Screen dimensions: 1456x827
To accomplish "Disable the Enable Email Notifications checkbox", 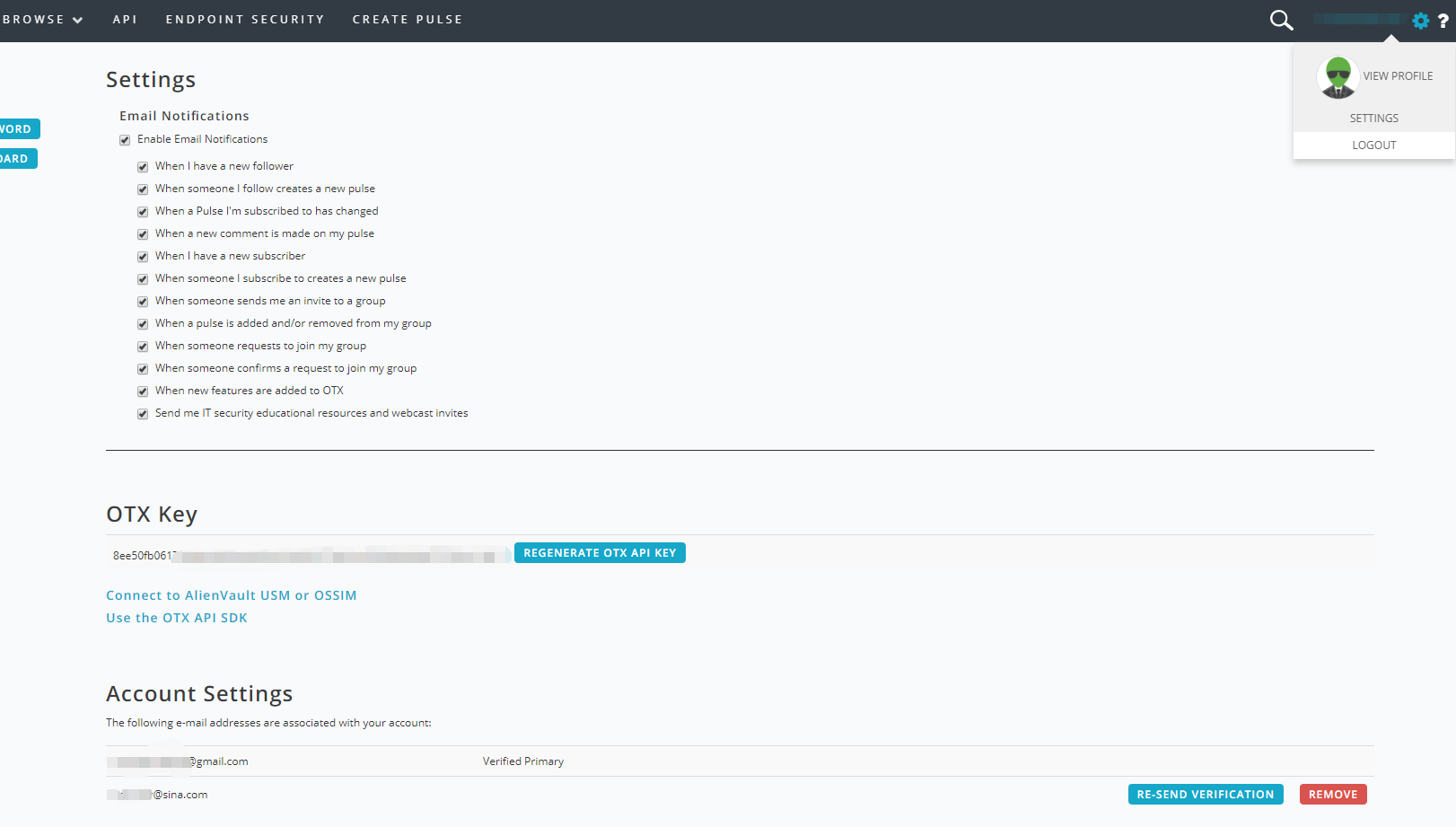I will coord(125,140).
